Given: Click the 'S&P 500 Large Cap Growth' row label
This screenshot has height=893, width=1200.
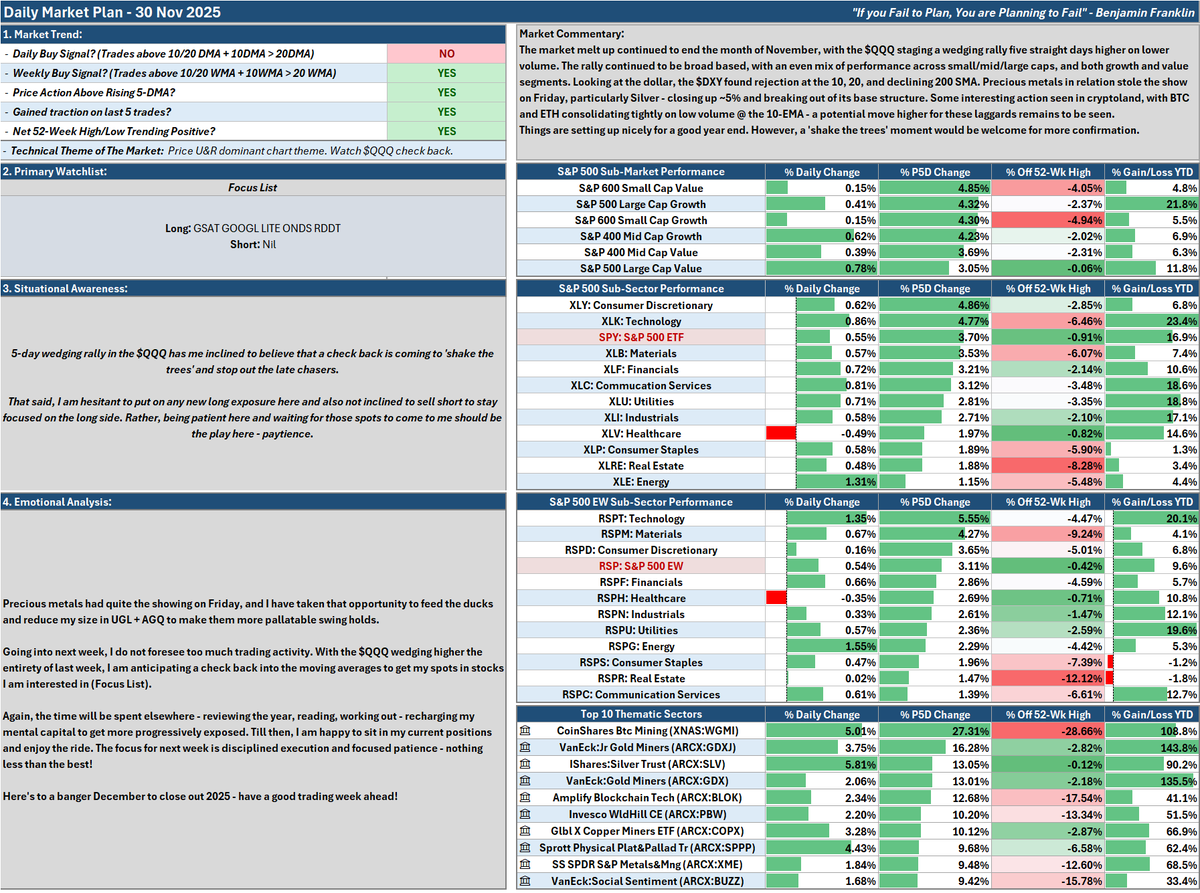Looking at the screenshot, I should pos(641,204).
